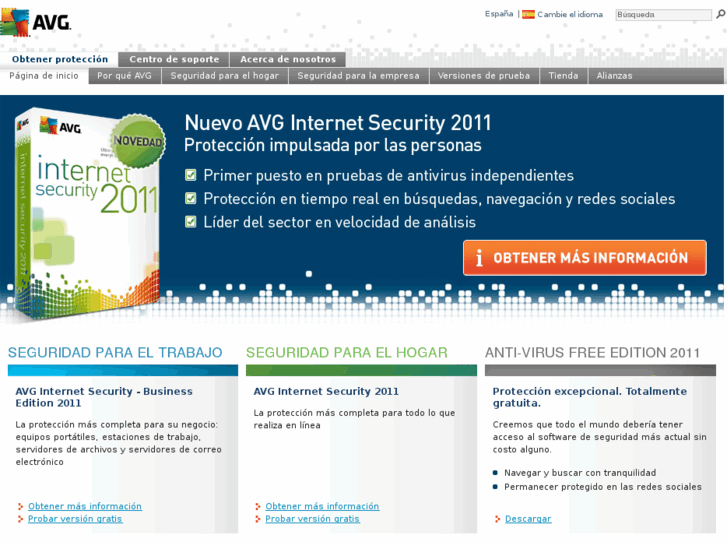727x545 pixels.
Task: Click arrow bullet beside Business Obtener más información
Action: tap(20, 507)
